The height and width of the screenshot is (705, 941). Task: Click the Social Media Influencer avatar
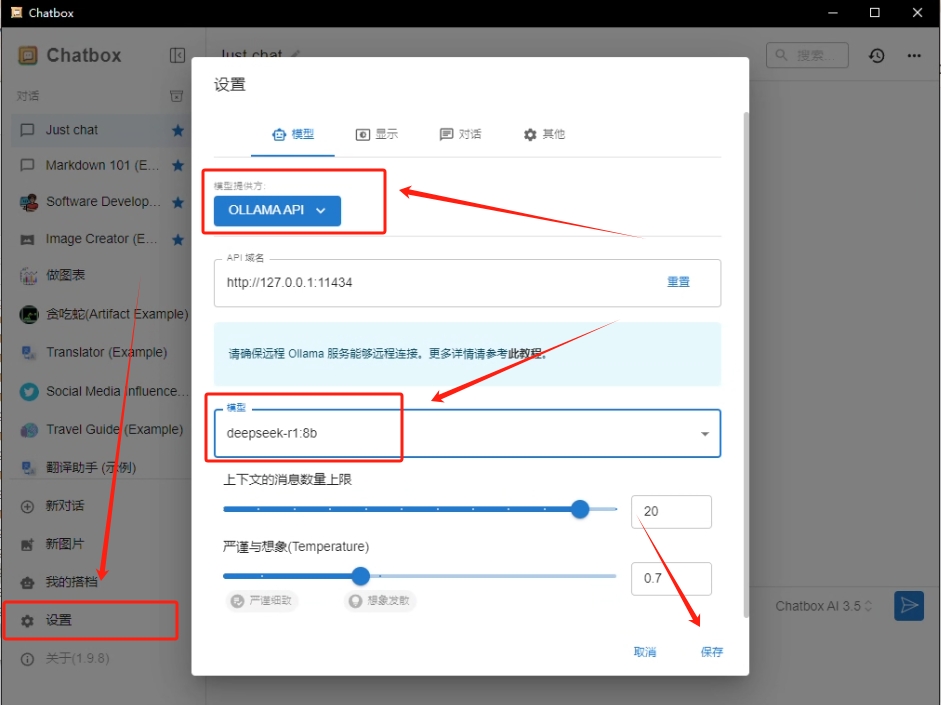28,391
